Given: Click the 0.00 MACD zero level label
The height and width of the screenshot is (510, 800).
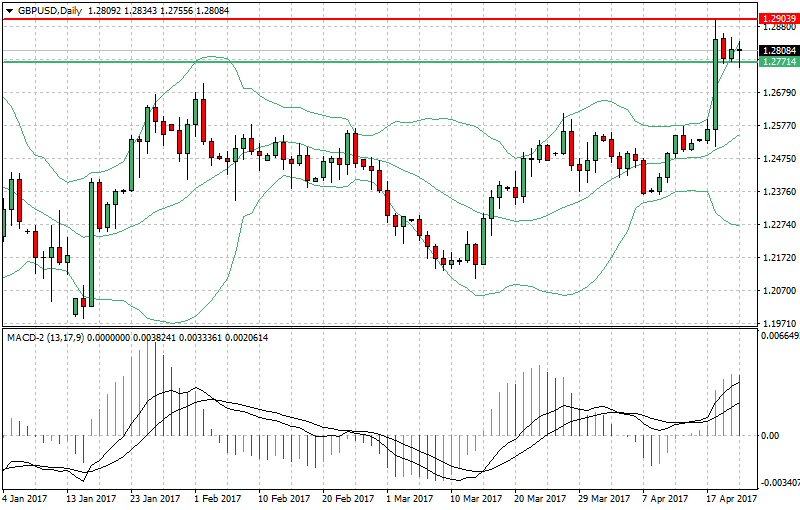Looking at the screenshot, I should tap(770, 436).
